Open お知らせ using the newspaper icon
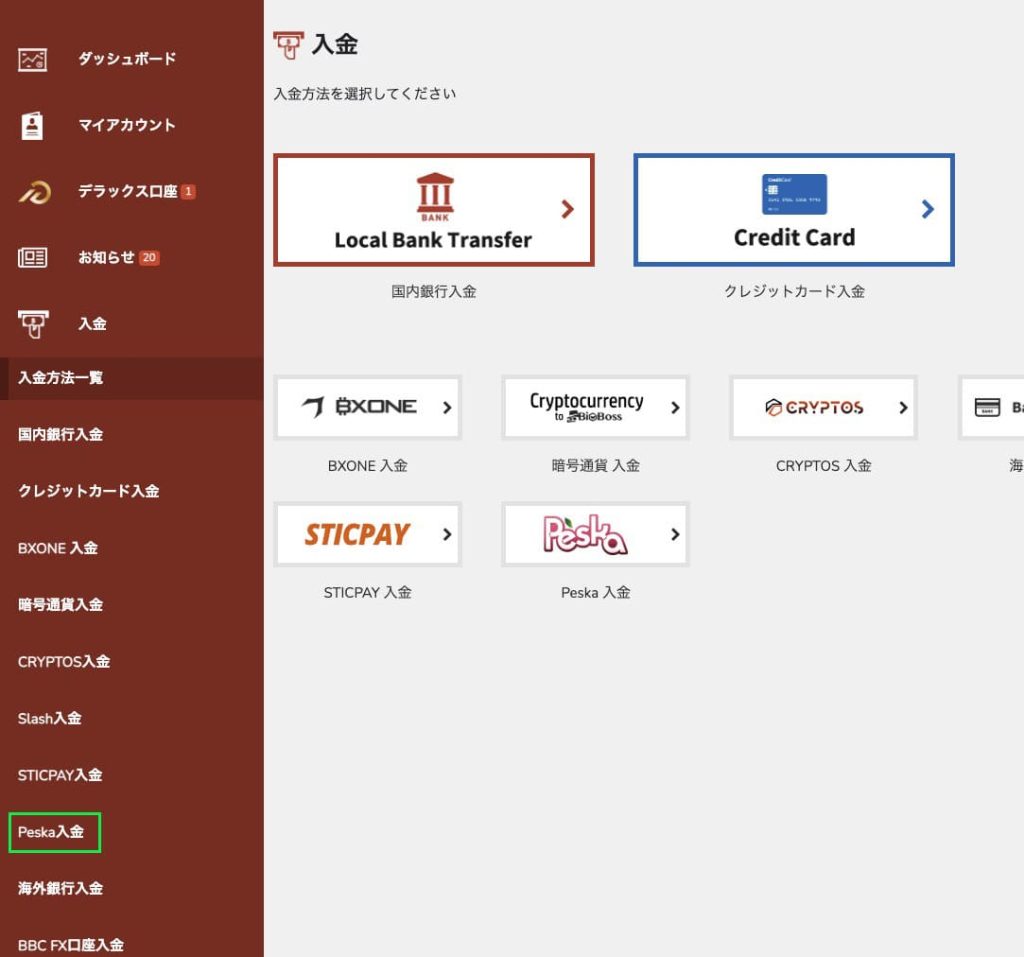Viewport: 1024px width, 957px height. [x=33, y=257]
